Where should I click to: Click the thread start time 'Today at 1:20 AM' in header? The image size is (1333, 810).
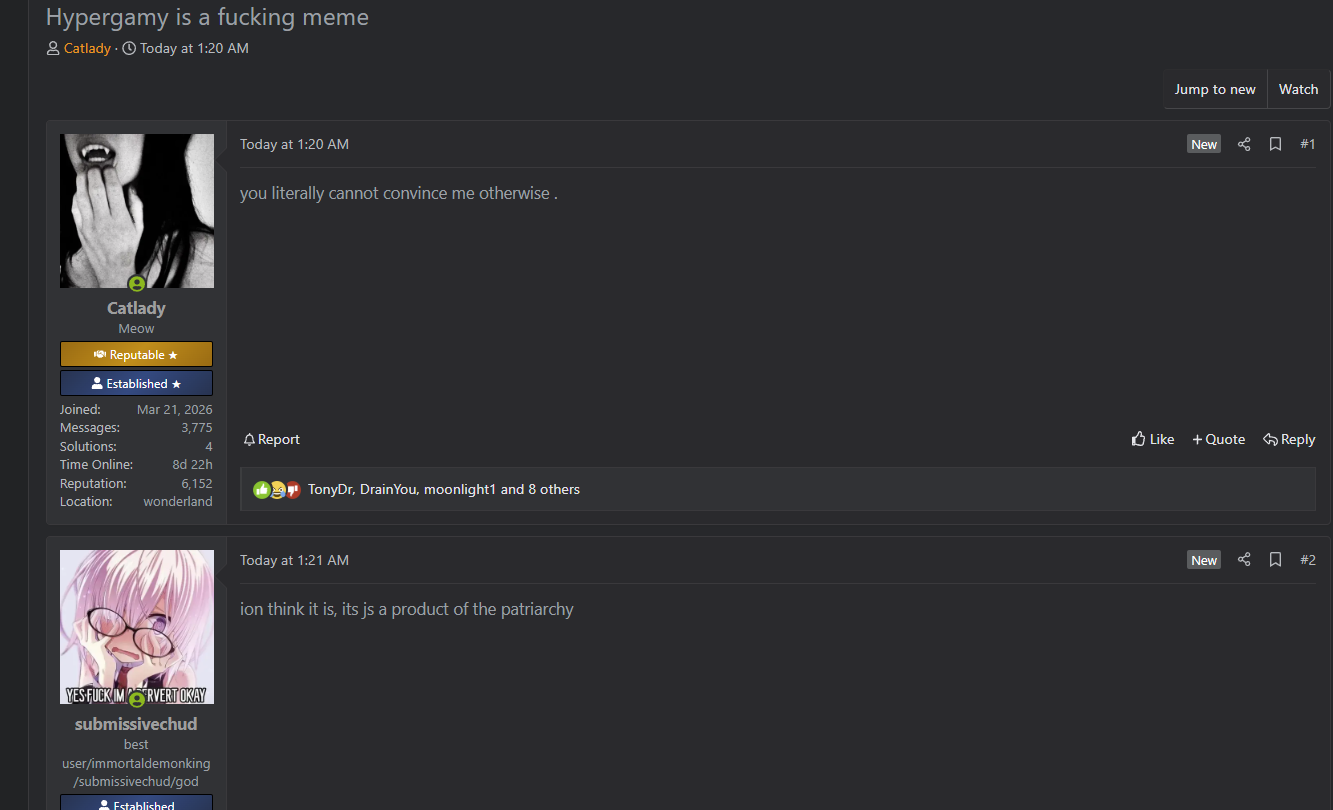[194, 48]
